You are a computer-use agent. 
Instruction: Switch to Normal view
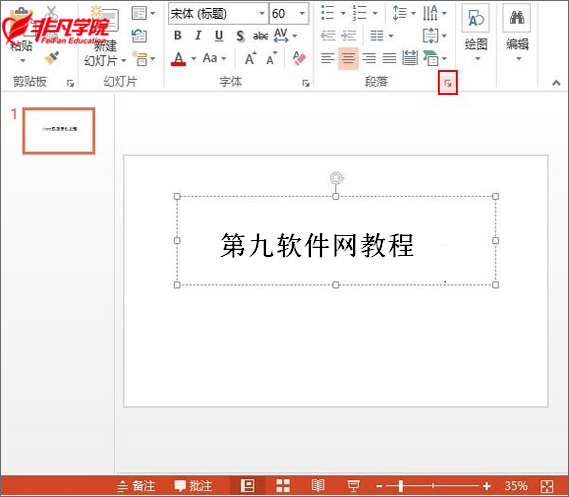(247, 486)
